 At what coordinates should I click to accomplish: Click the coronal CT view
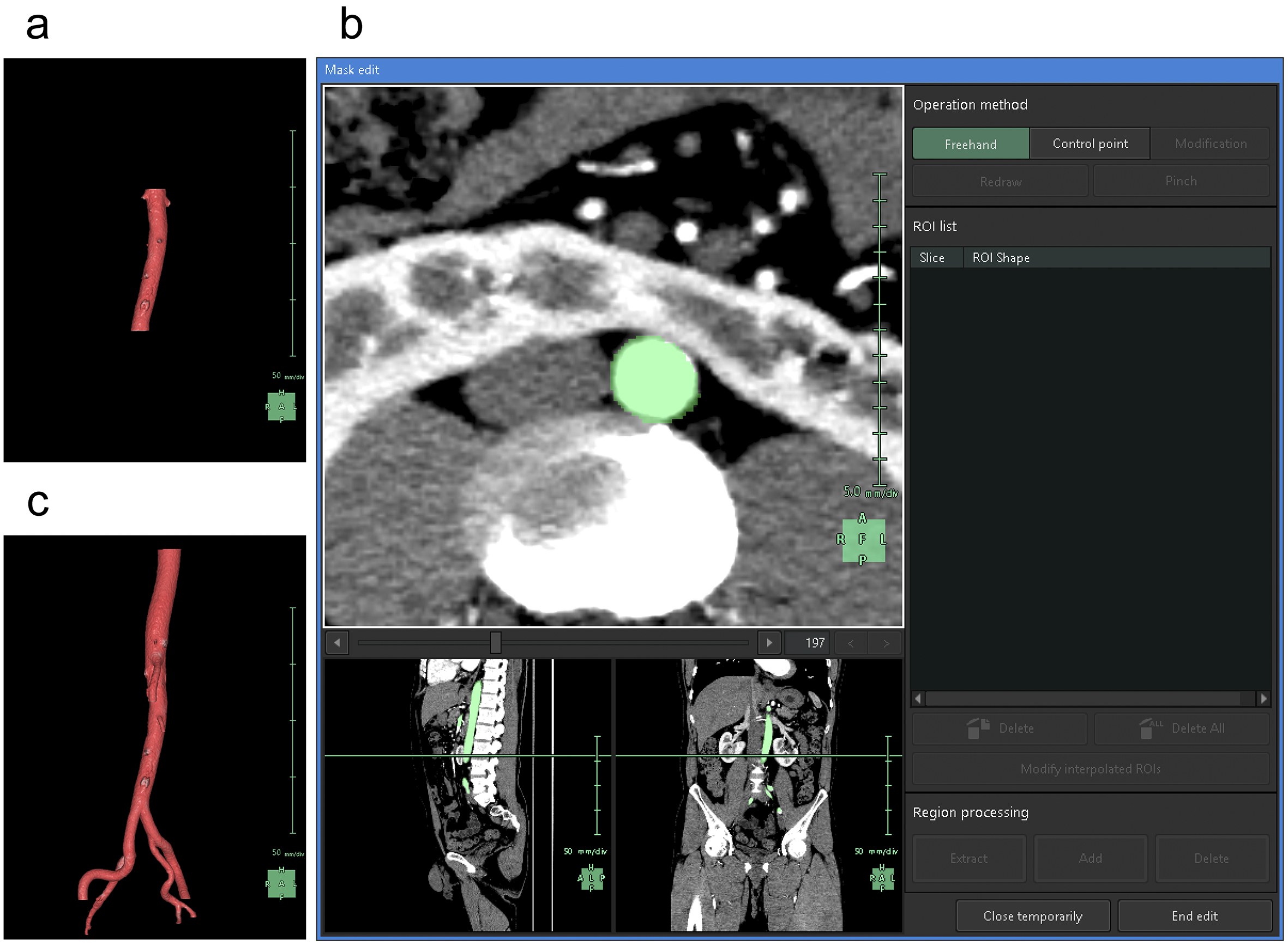759,796
